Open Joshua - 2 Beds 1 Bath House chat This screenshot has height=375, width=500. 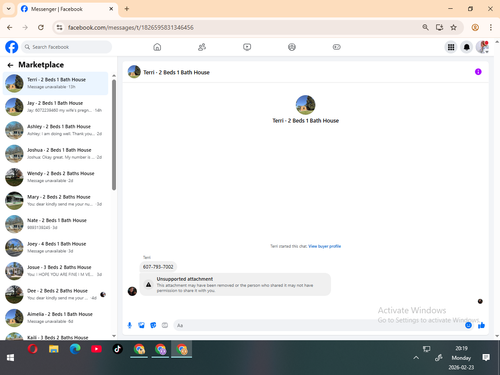[x=55, y=154]
